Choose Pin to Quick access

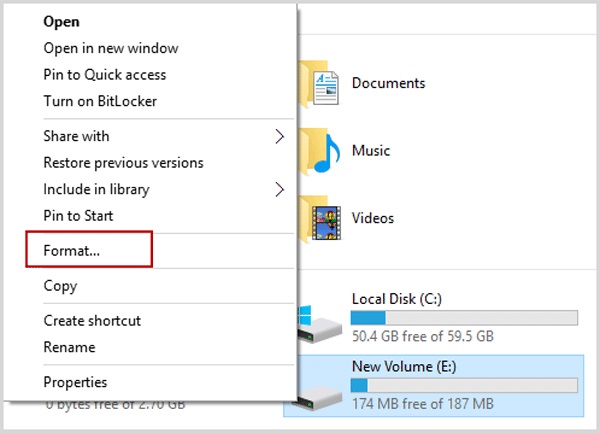click(105, 75)
